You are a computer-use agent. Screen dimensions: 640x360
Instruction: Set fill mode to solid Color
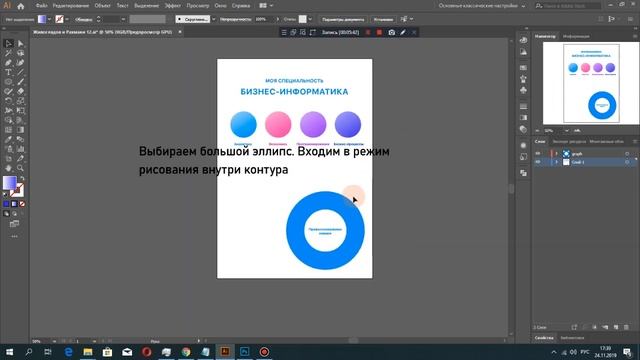[x=6, y=204]
